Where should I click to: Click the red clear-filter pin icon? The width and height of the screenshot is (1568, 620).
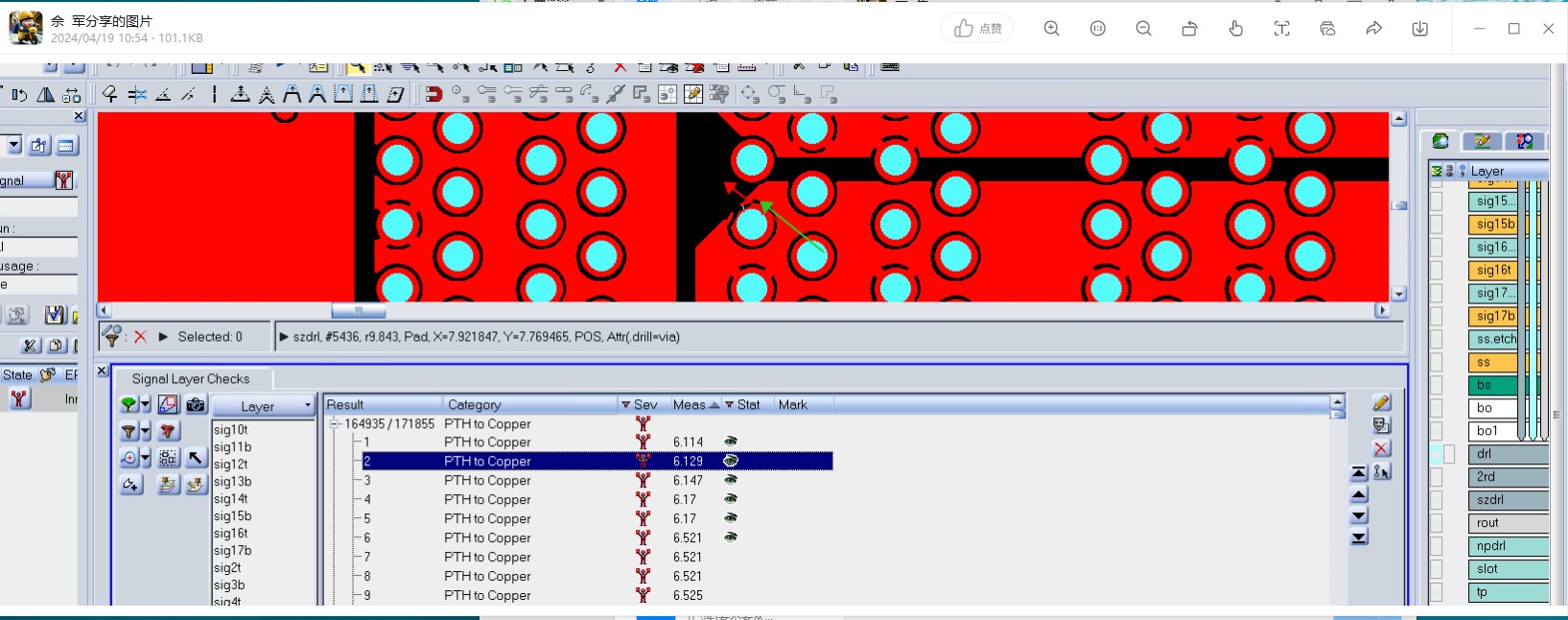click(x=168, y=432)
